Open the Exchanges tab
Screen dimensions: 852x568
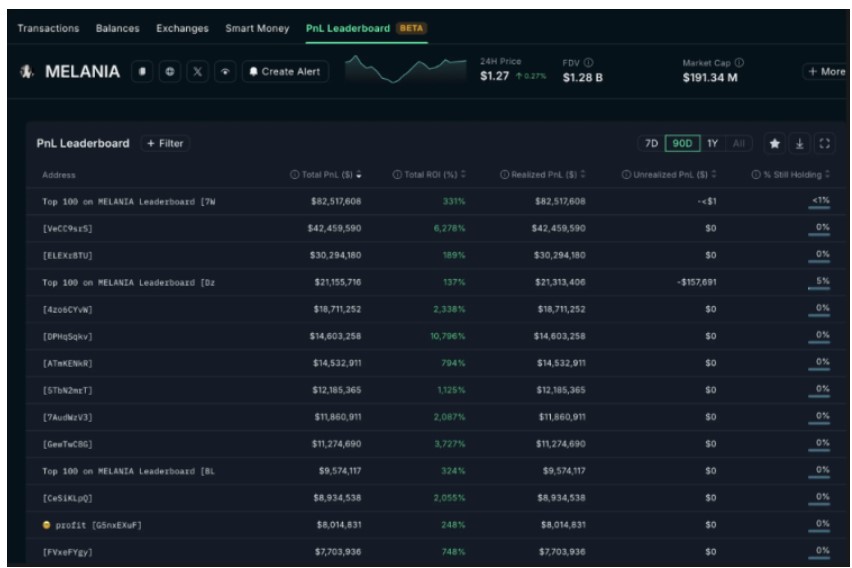pos(182,28)
